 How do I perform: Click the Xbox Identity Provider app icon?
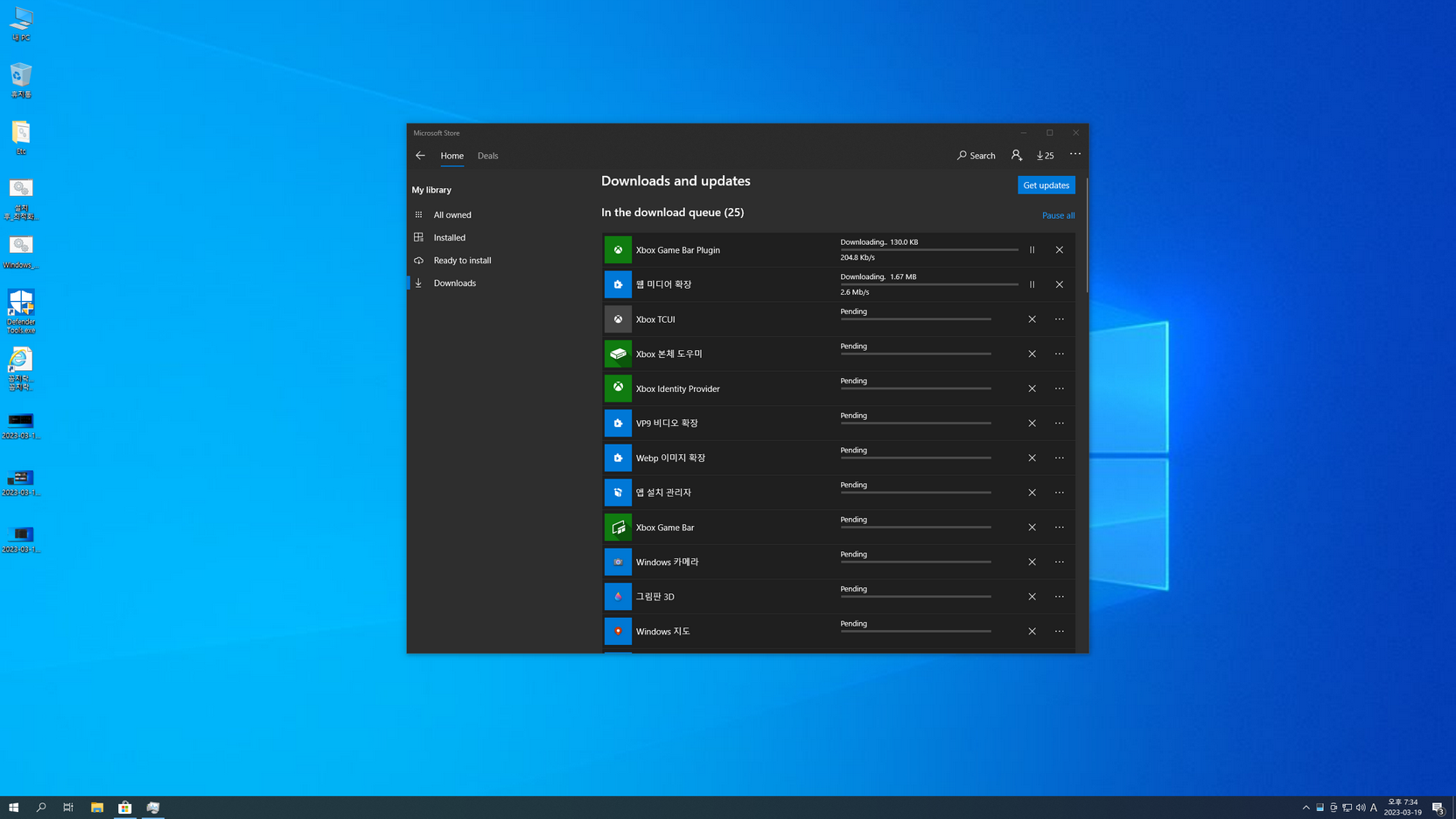(x=618, y=388)
